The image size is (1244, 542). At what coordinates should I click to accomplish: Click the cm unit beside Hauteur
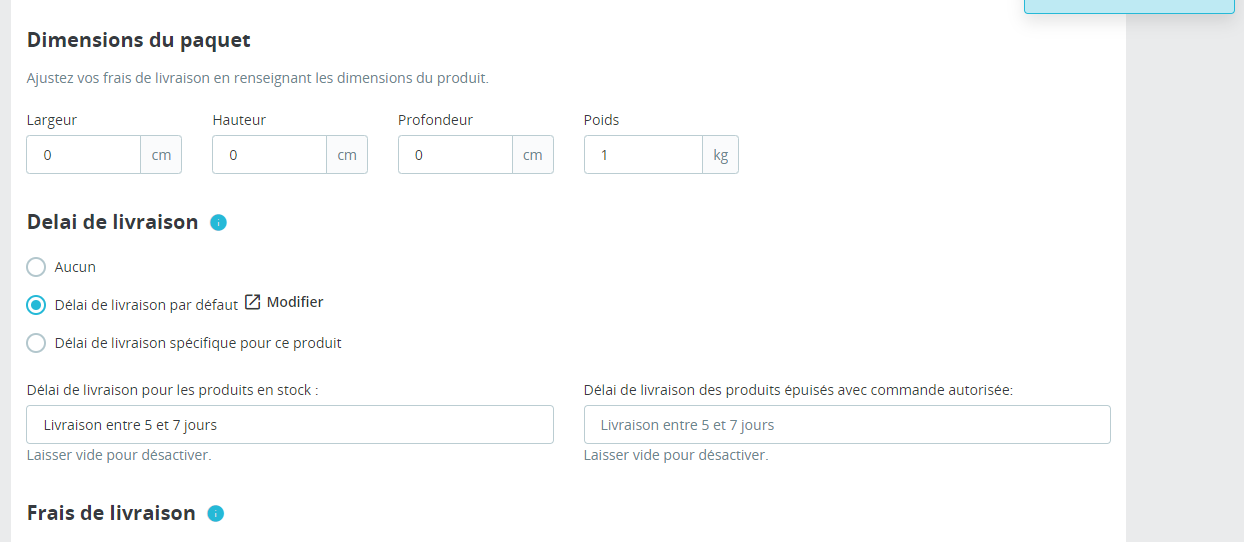347,155
